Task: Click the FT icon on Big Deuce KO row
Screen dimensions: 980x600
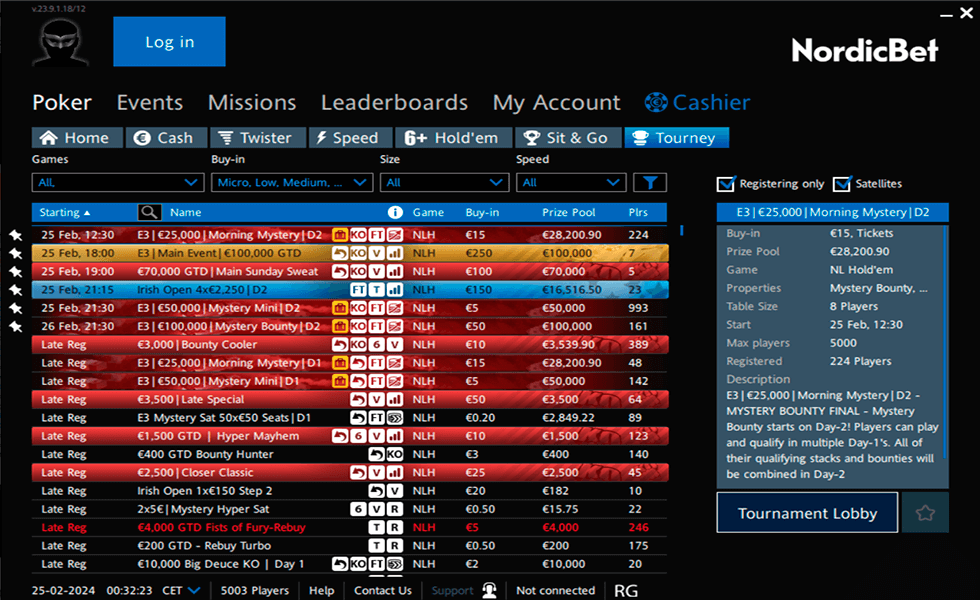Action: [376, 564]
